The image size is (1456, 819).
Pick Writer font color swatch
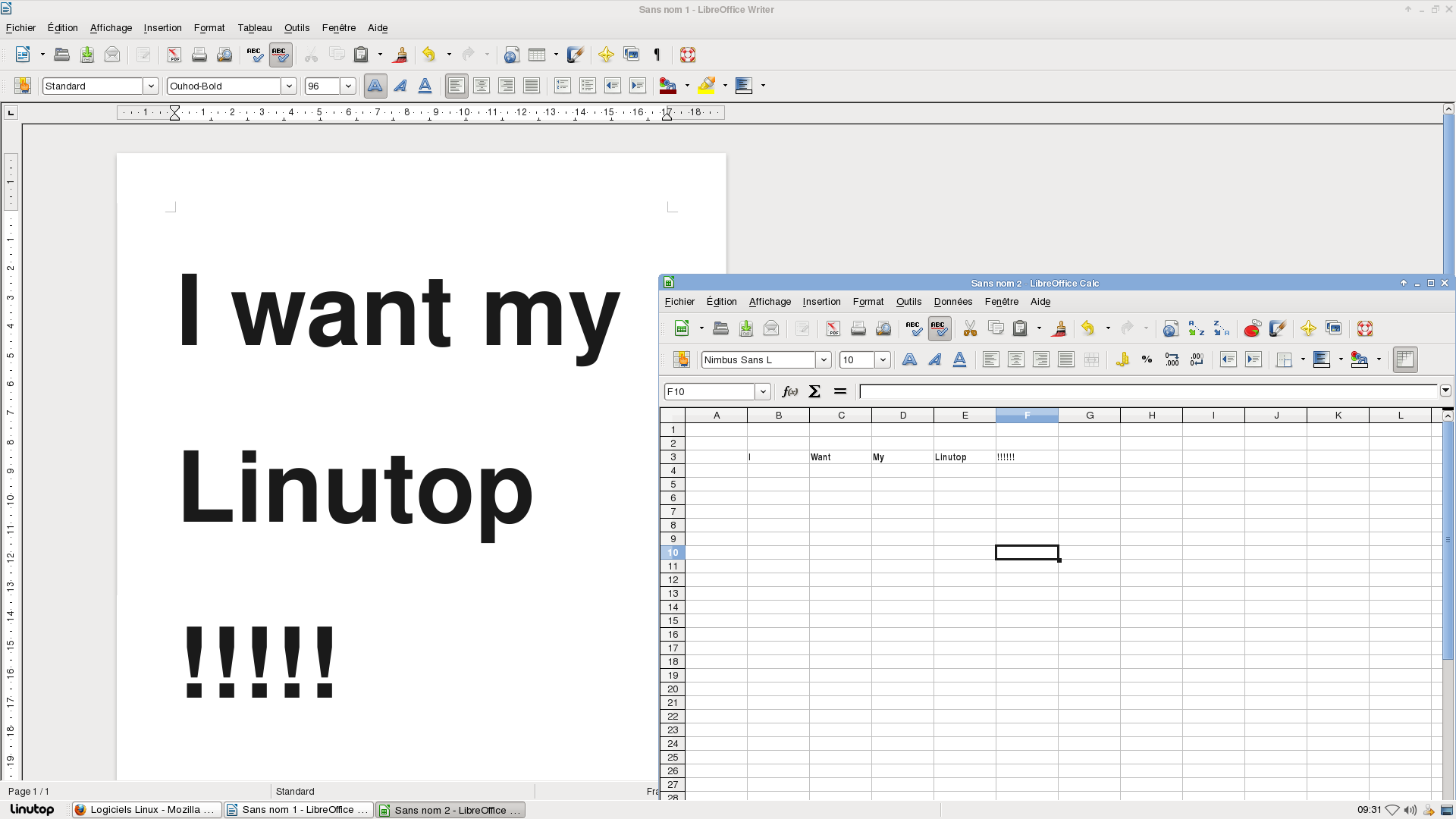pyautogui.click(x=668, y=86)
